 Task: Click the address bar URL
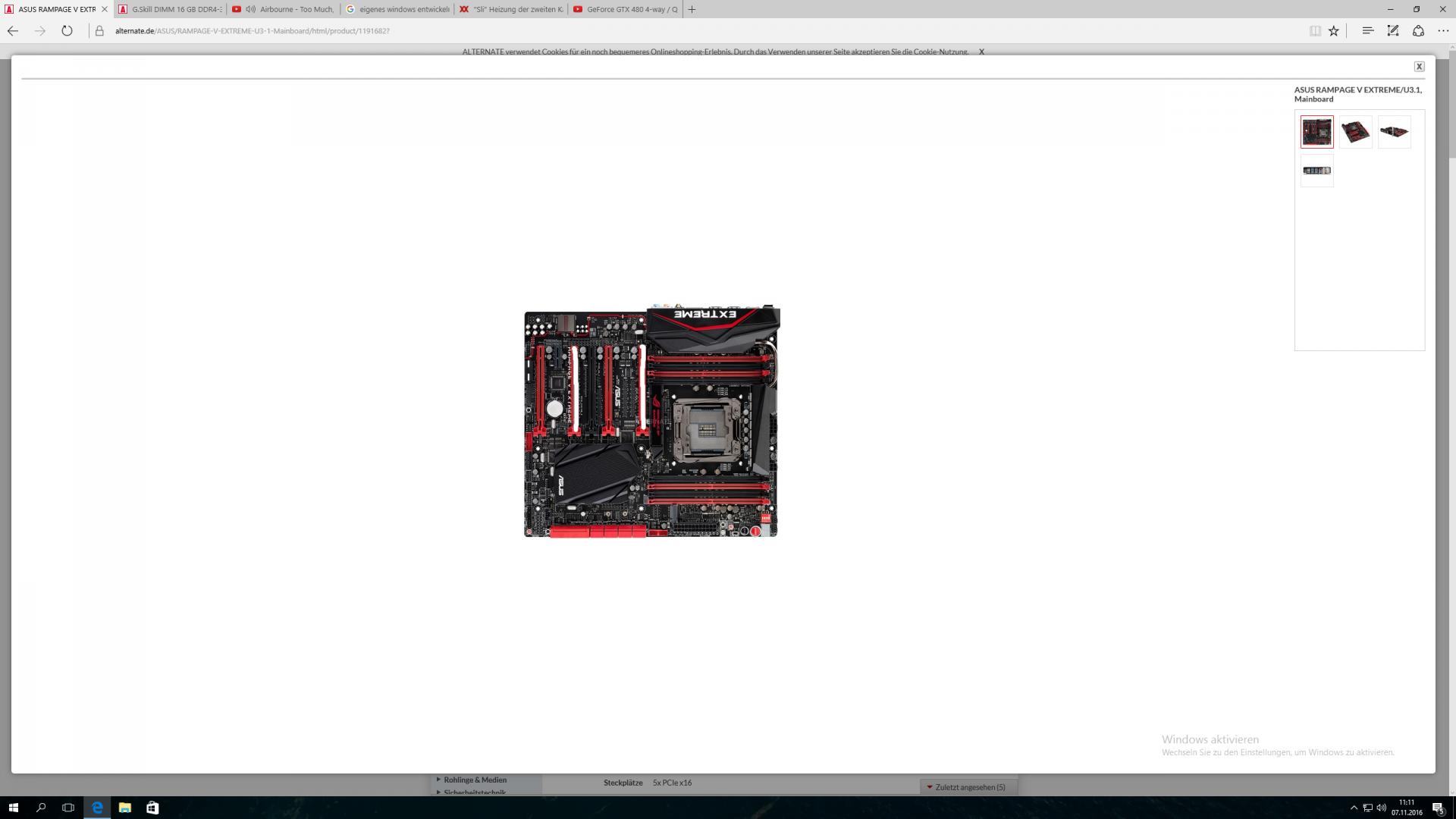tap(252, 31)
